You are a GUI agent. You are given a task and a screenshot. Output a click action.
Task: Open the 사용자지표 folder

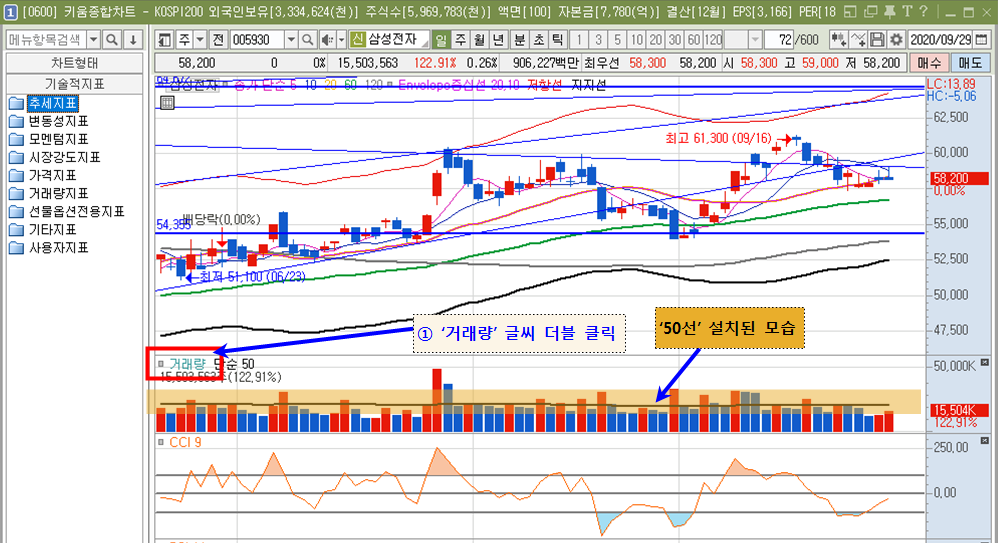point(49,248)
